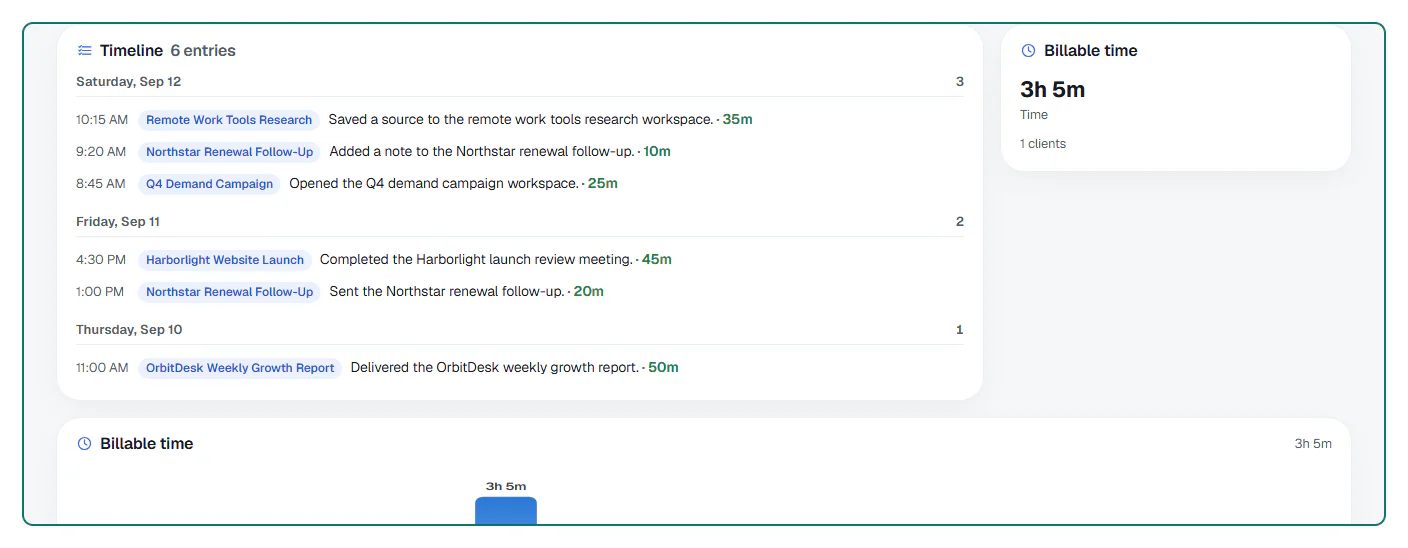Screen dimensions: 1408x548
Task: Click the 'Saturday, Sep 12' date header
Action: (x=129, y=82)
